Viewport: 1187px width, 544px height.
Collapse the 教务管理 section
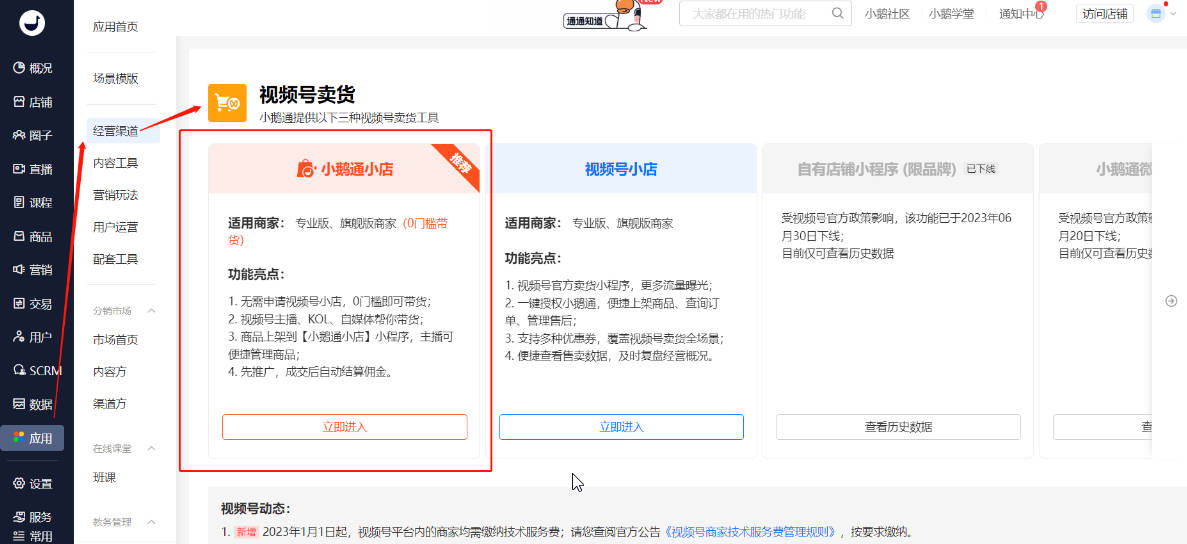coord(151,522)
